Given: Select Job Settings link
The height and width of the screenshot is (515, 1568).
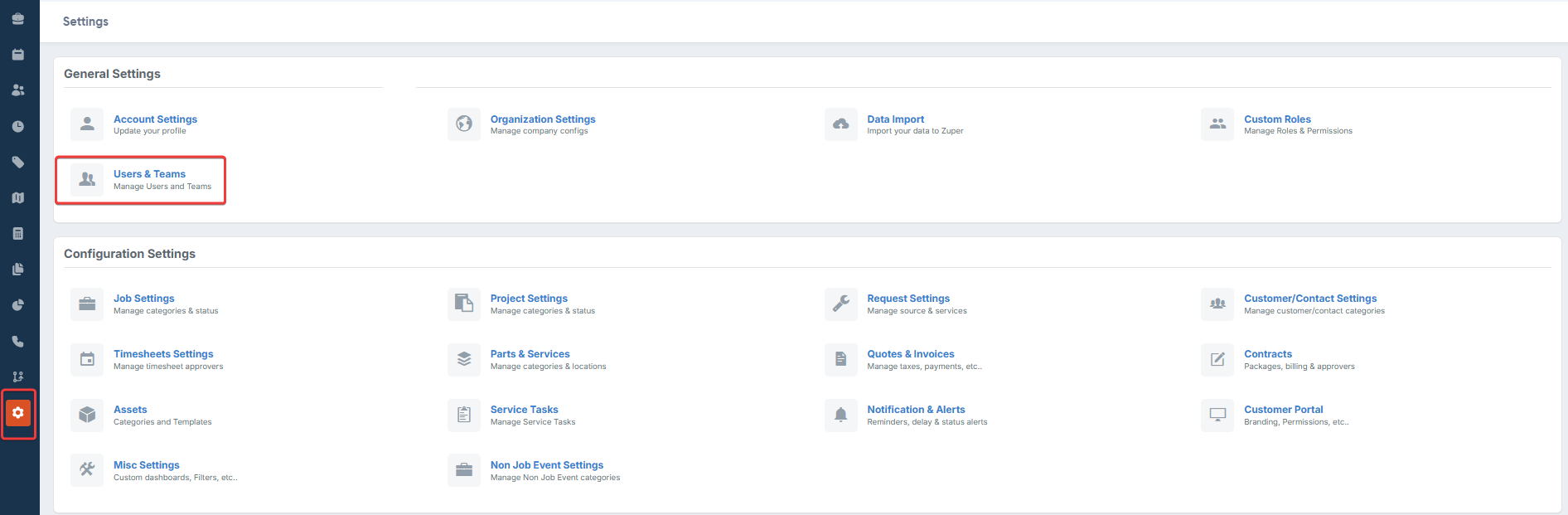Looking at the screenshot, I should point(144,299).
